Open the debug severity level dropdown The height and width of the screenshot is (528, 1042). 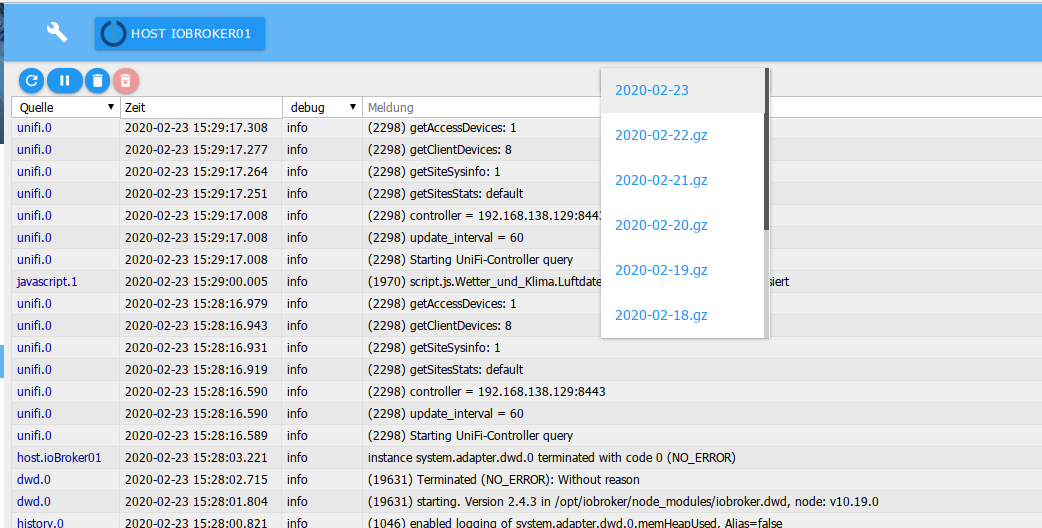pos(322,107)
